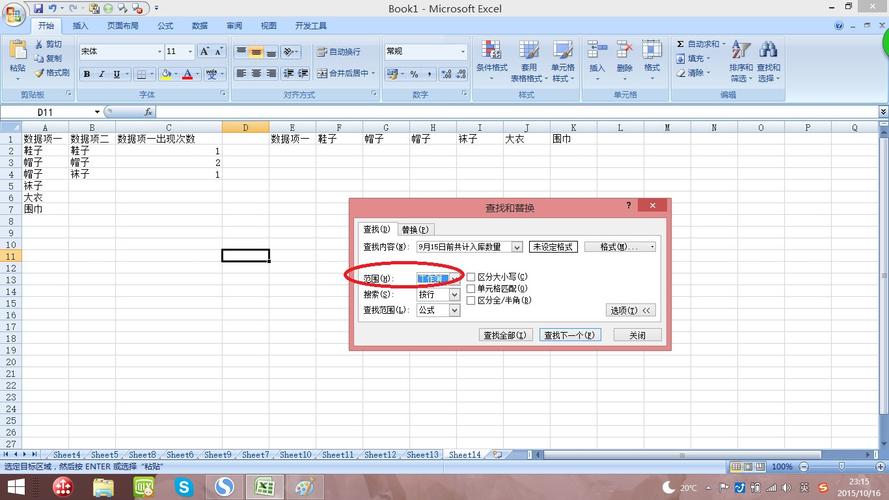Screen dimensions: 889x500
Task: Open Cell Styles (单元格样式)
Action: pos(563,61)
